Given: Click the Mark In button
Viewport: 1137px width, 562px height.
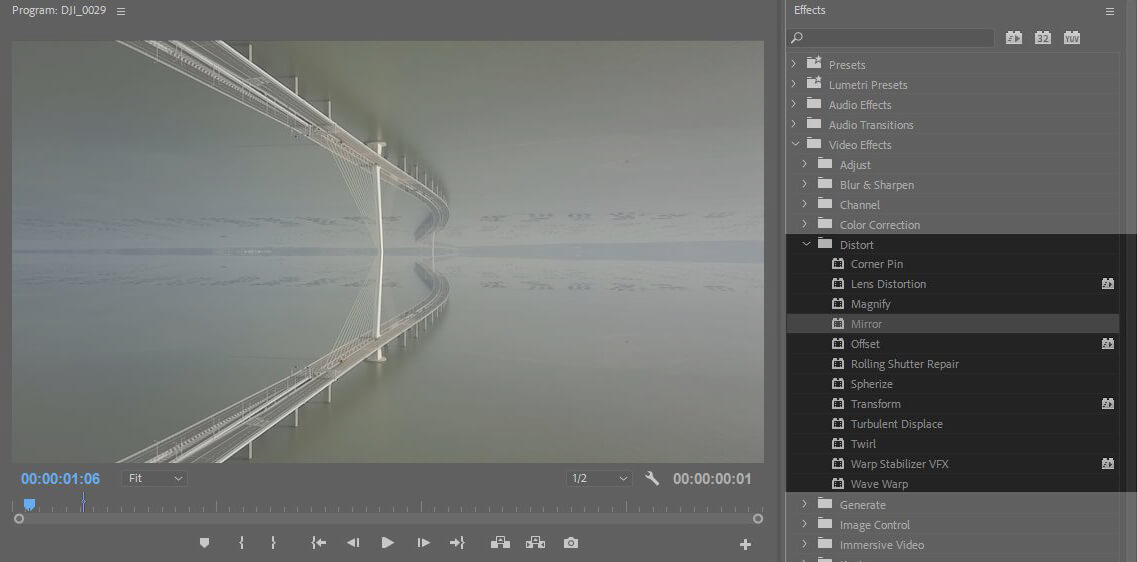Looking at the screenshot, I should click(241, 542).
